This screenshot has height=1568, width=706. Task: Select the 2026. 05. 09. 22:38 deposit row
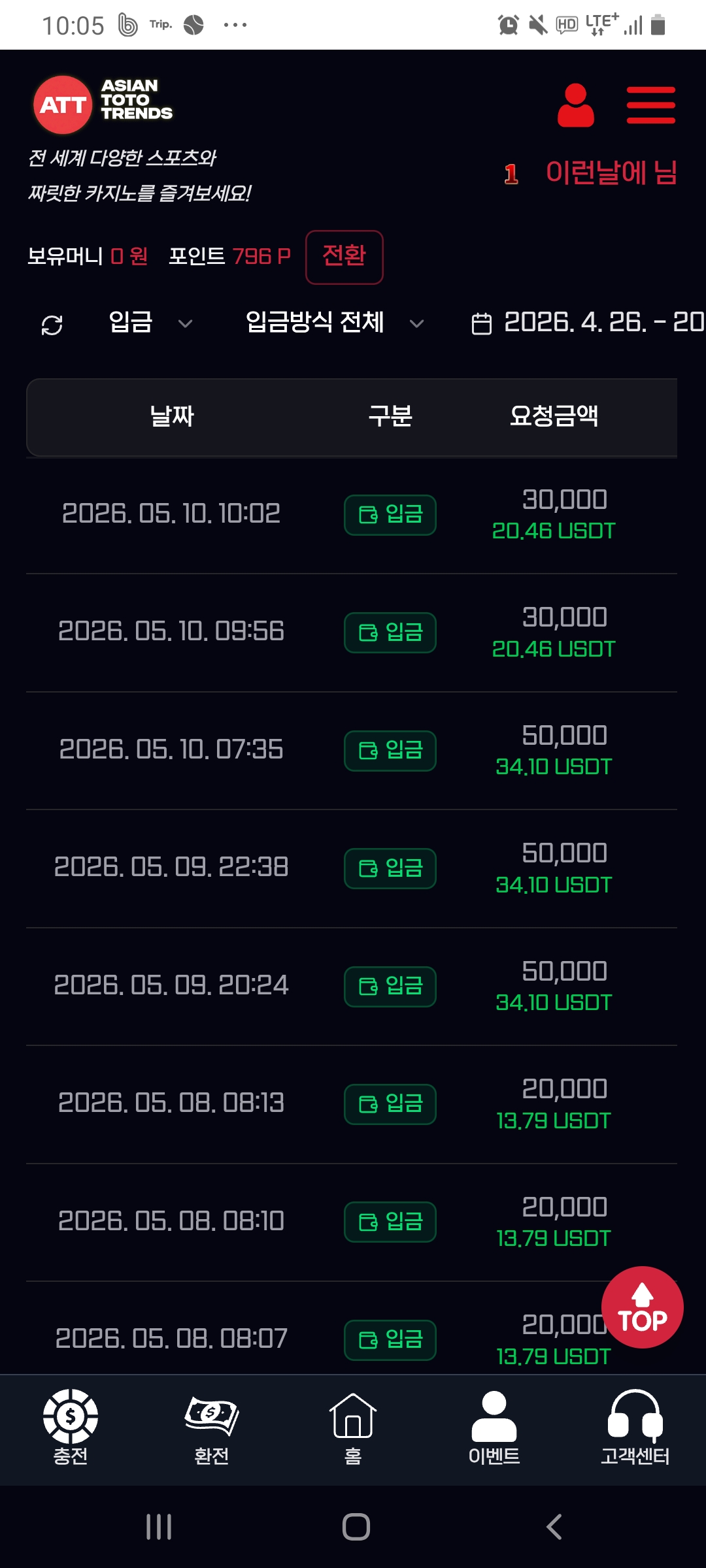coord(352,868)
